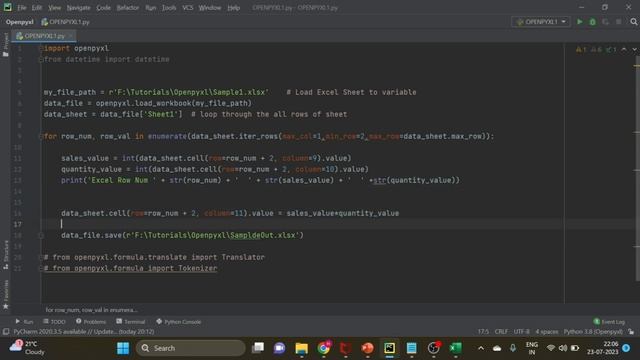
Task: Click the 17:5 cursor position indicator
Action: (x=483, y=332)
